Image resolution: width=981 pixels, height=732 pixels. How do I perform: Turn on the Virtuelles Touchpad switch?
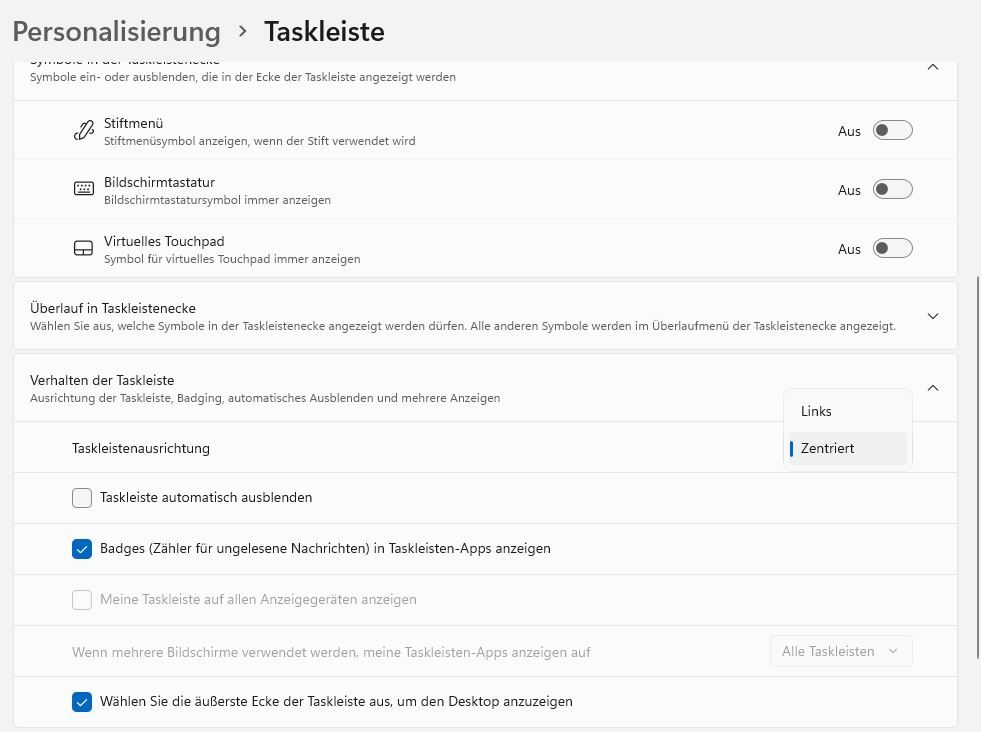[x=892, y=249]
